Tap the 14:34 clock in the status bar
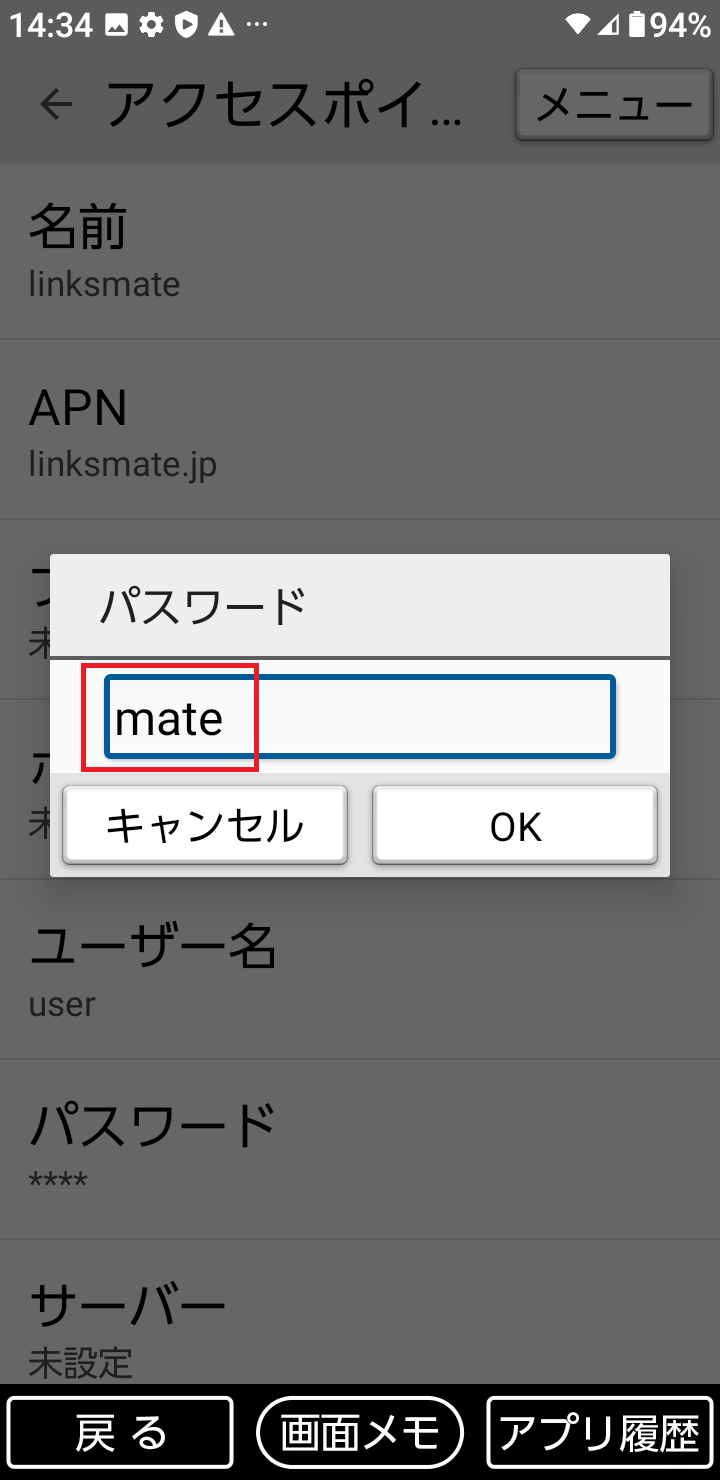 pyautogui.click(x=51, y=26)
